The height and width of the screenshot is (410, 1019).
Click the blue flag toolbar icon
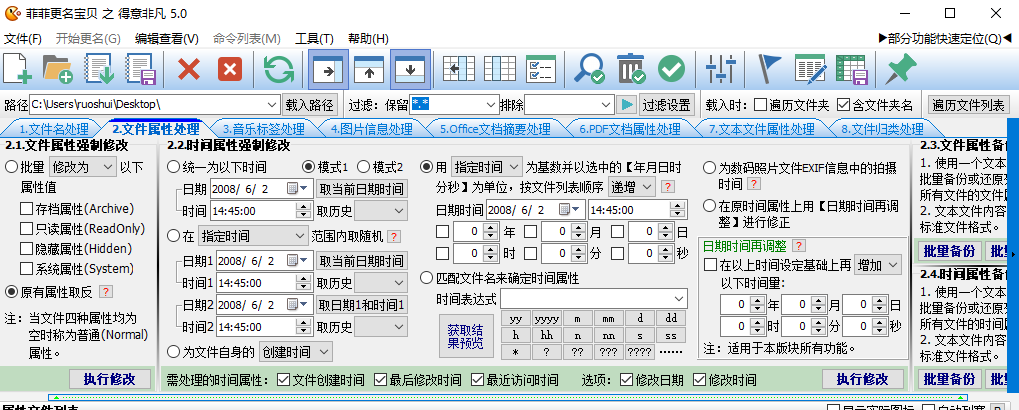click(770, 69)
